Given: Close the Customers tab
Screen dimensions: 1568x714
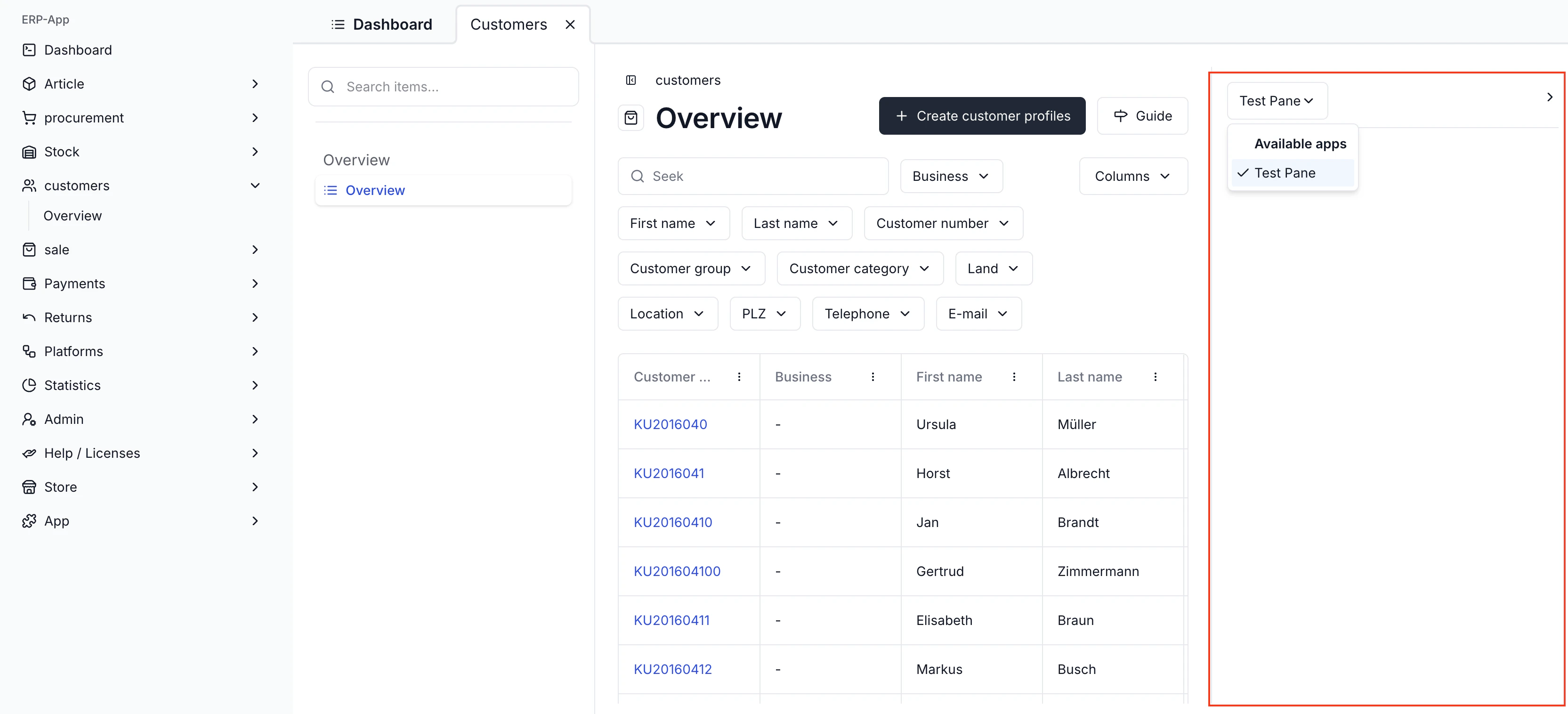Looking at the screenshot, I should click(570, 24).
